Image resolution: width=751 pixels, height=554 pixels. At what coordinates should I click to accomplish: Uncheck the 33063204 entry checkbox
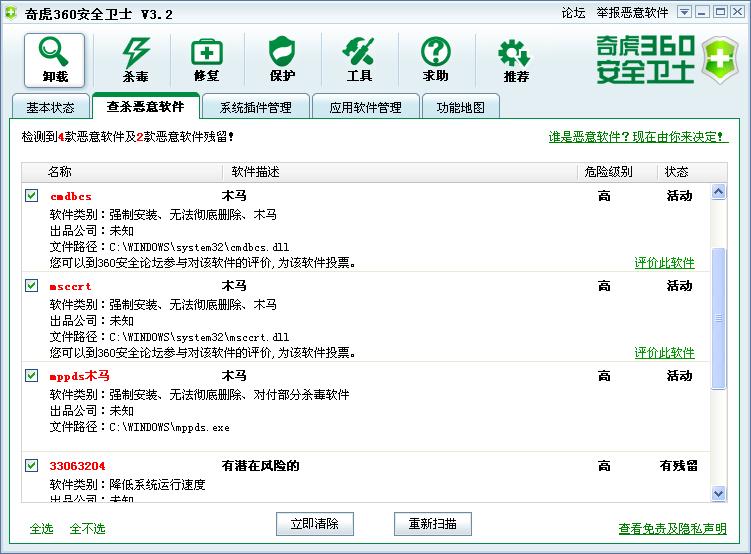(32, 465)
